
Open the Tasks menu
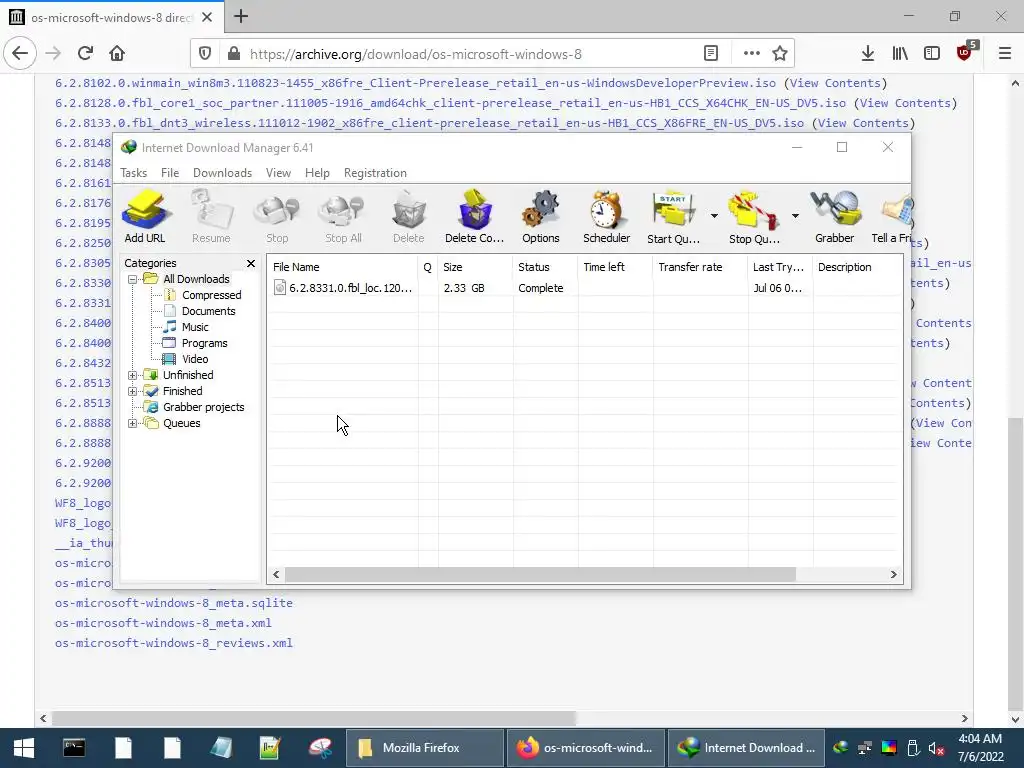coord(134,173)
